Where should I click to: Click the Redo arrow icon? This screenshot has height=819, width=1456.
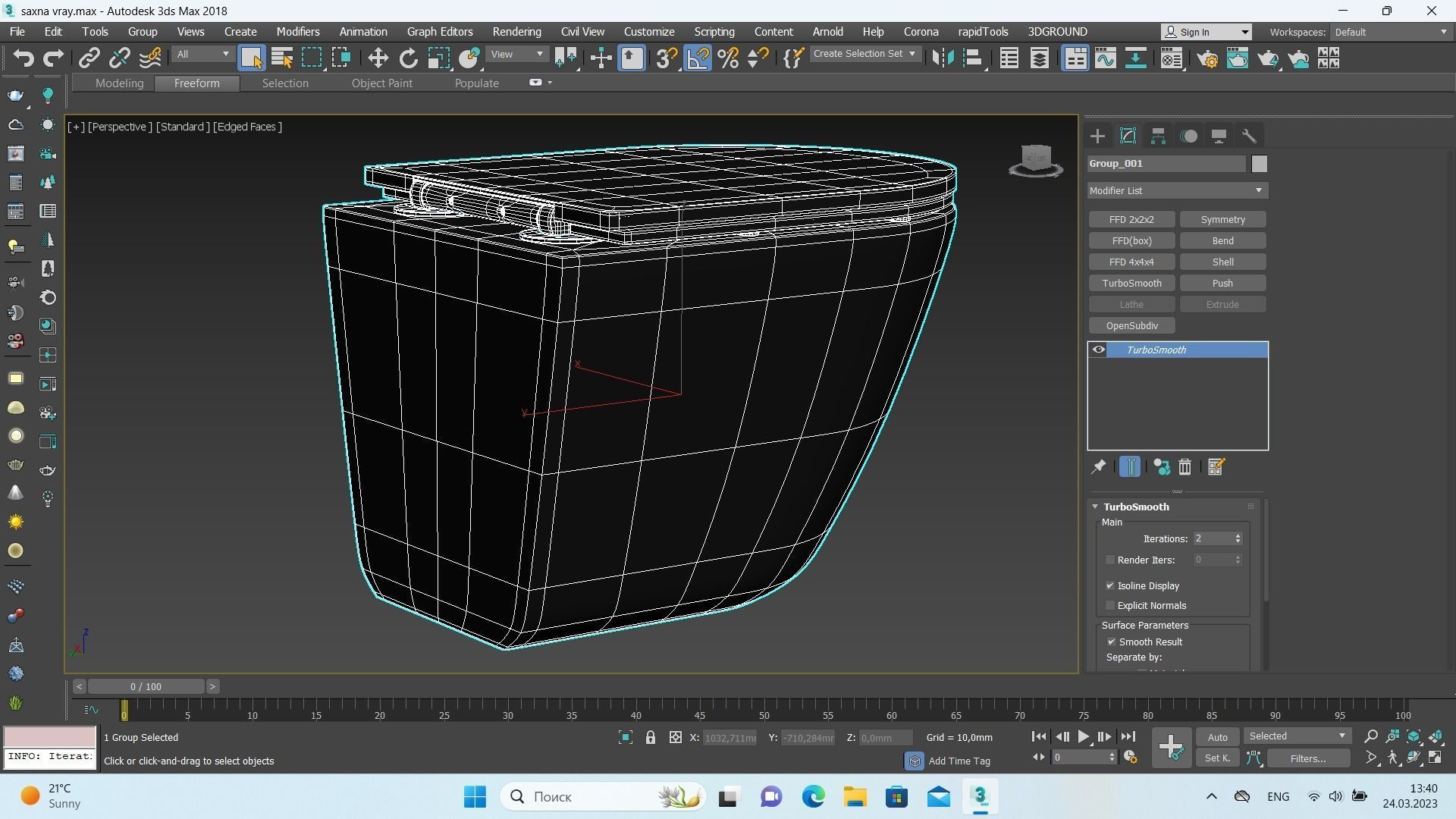[53, 58]
